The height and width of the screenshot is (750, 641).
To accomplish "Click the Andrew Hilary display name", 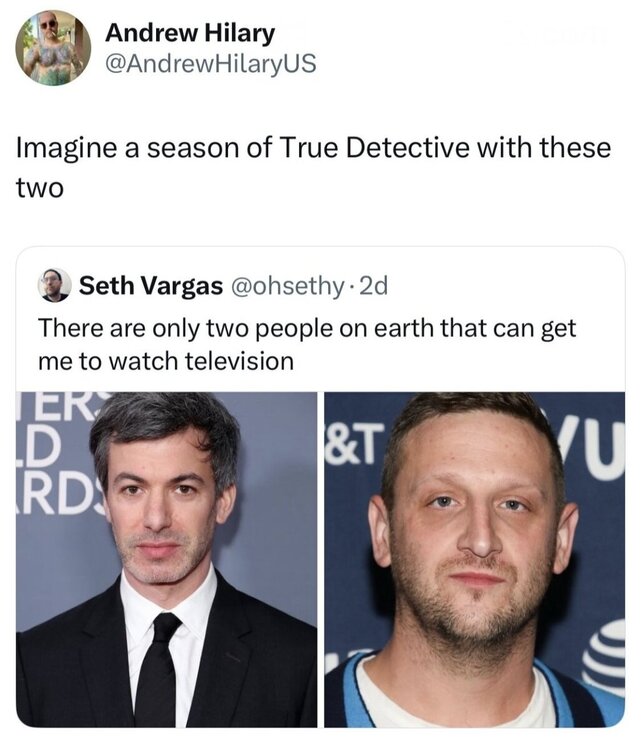I will coord(190,33).
